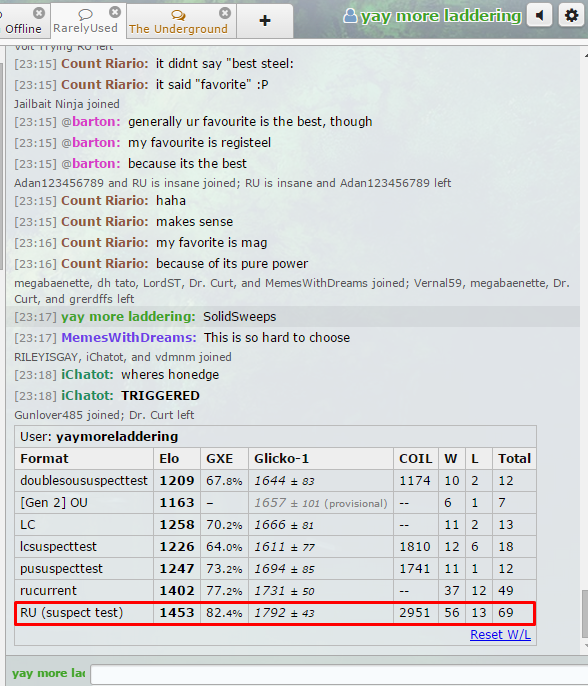Click yay more laddering name in SolidSweeps message
This screenshot has height=686, width=588.
coord(129,317)
